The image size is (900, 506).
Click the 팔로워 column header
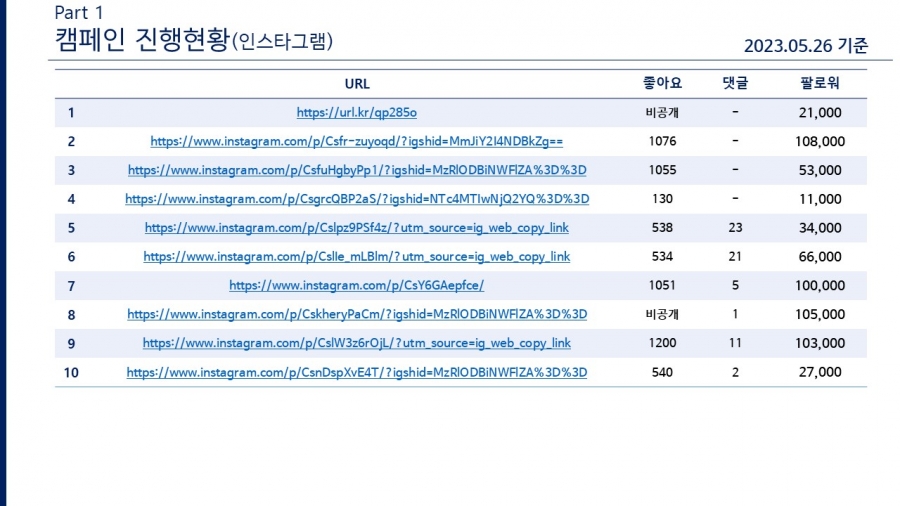820,84
